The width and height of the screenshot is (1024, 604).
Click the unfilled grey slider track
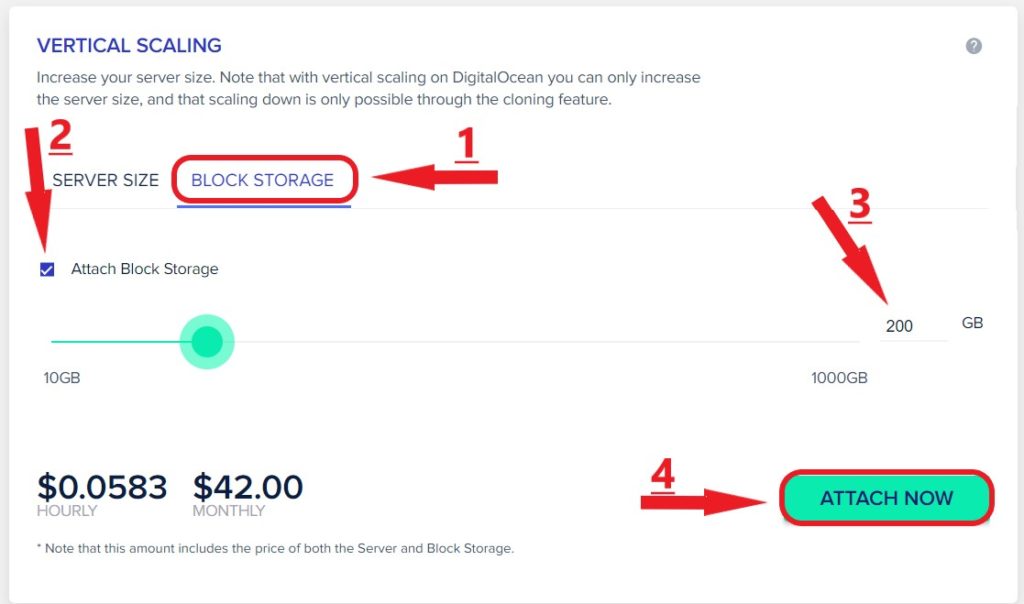(546, 342)
